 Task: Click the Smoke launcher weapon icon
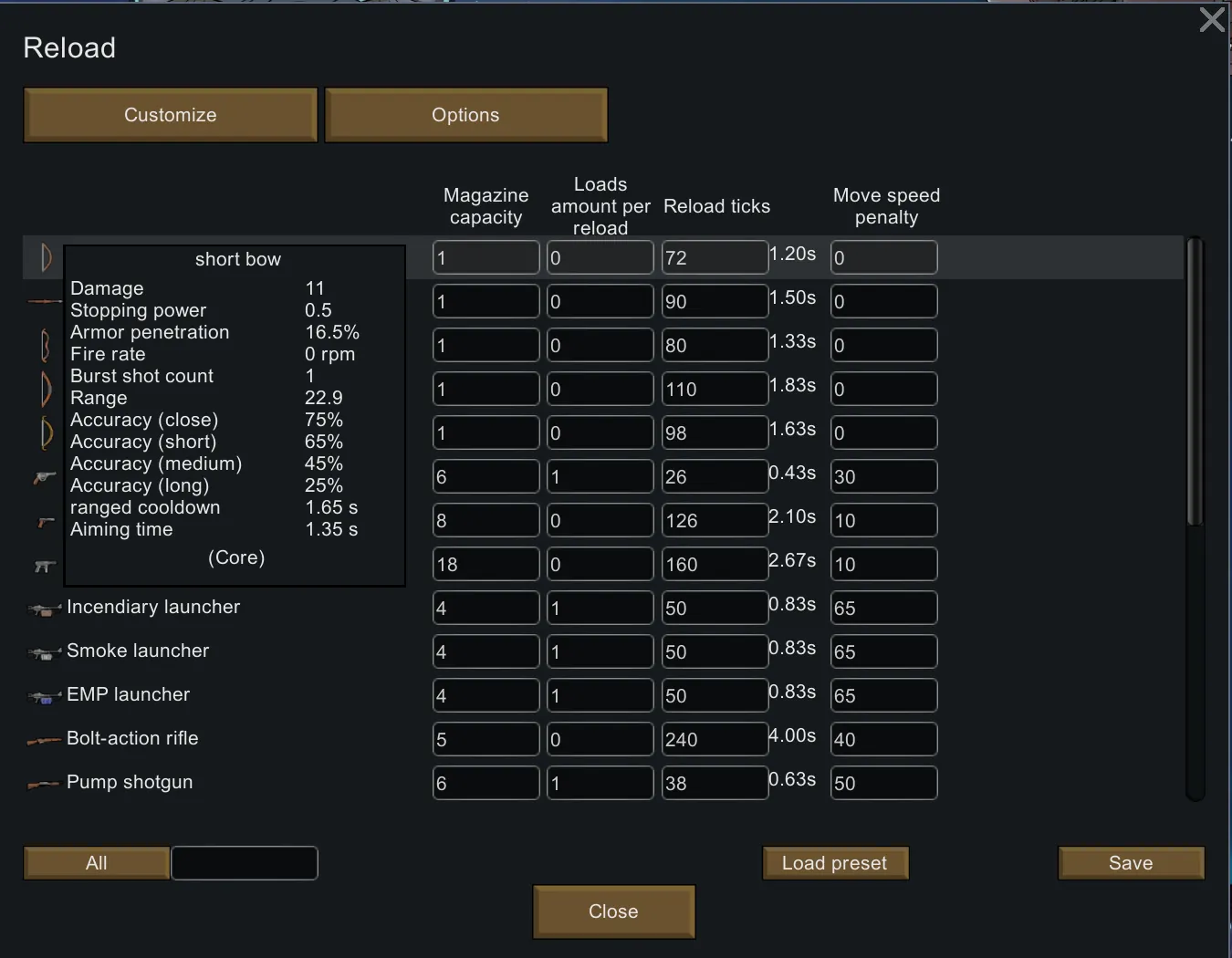coord(45,653)
